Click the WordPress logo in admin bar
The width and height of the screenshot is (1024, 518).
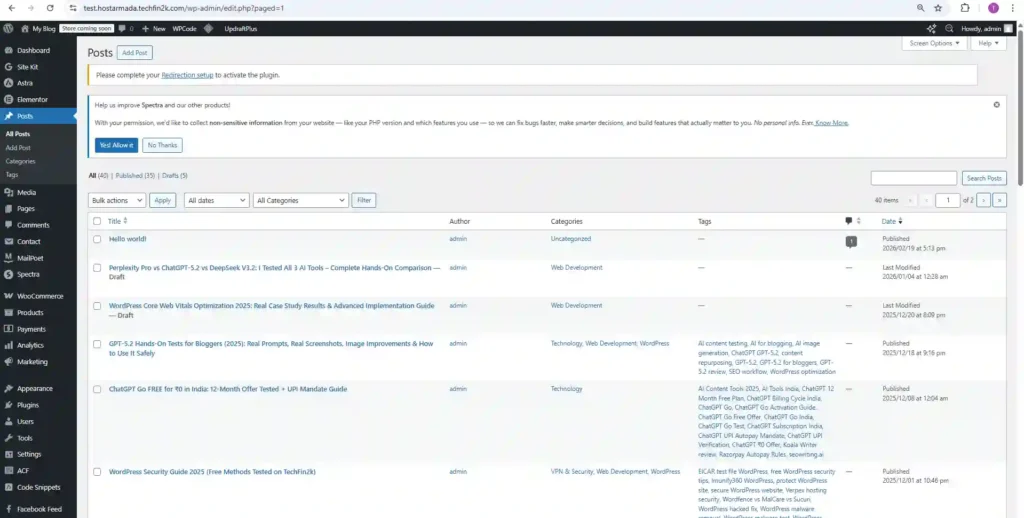(x=8, y=29)
